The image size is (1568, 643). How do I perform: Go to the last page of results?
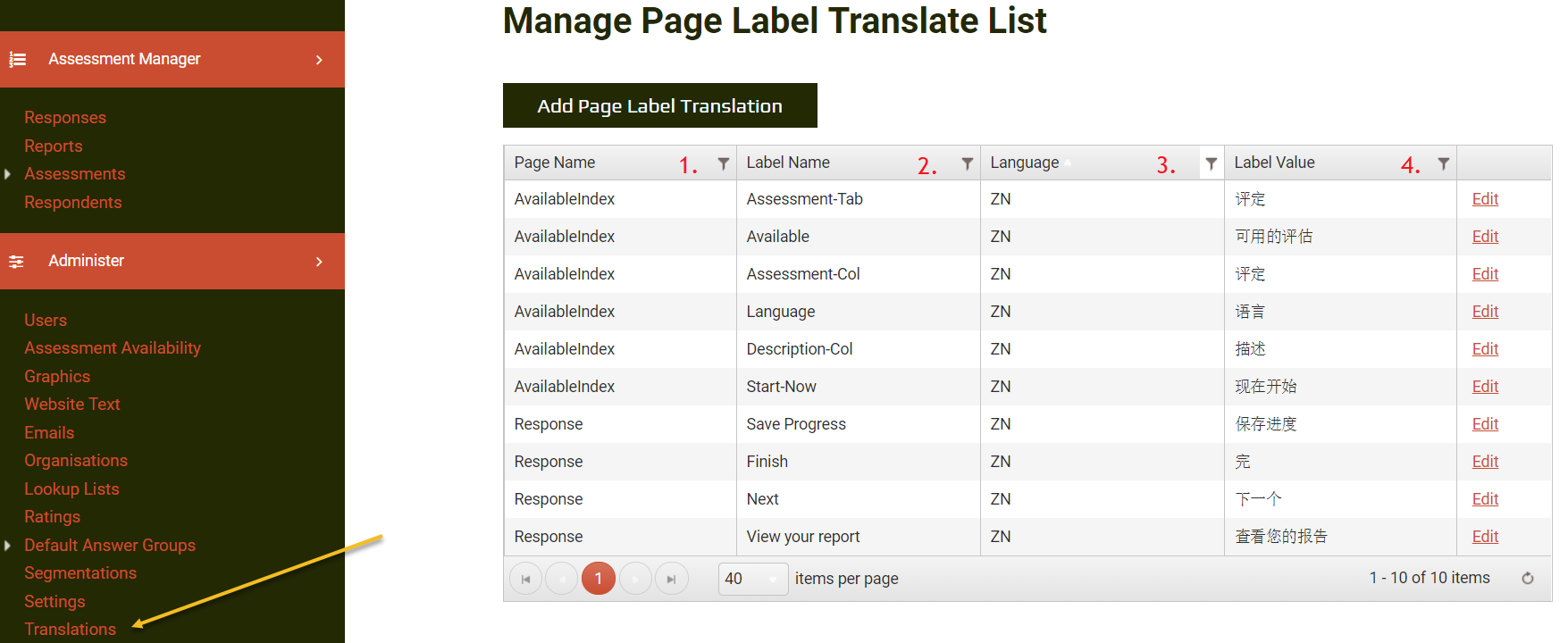coord(671,579)
